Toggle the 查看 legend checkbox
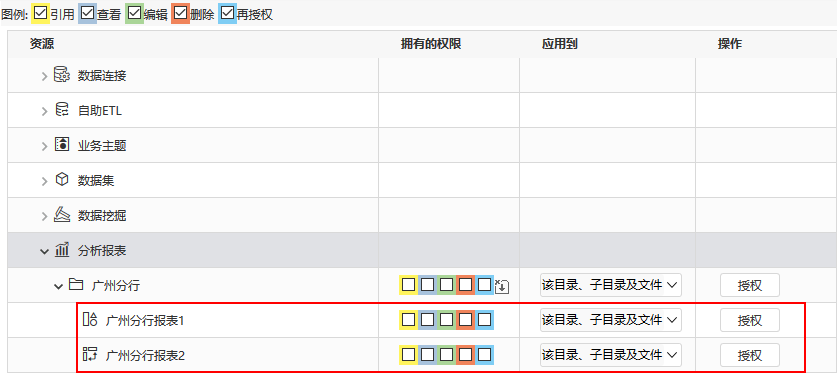The height and width of the screenshot is (373, 837). [87, 13]
